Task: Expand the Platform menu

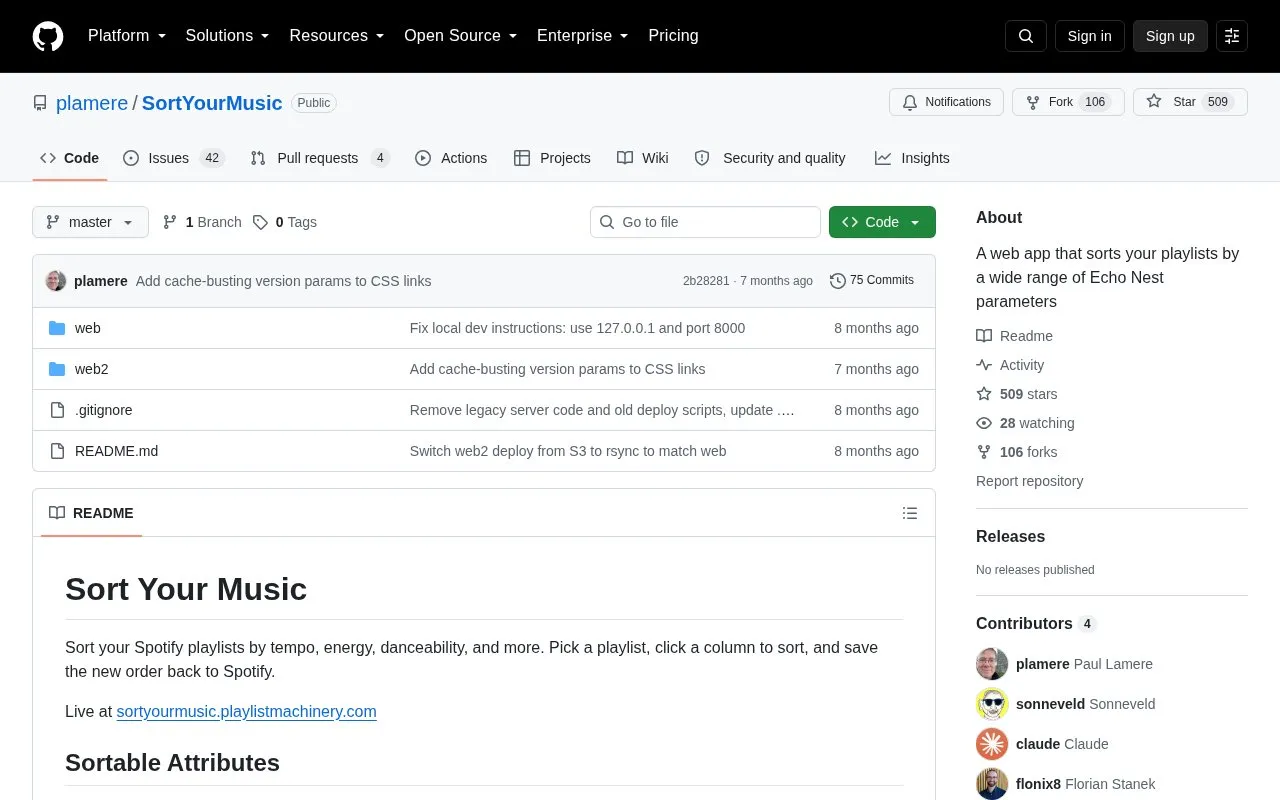Action: 127,36
